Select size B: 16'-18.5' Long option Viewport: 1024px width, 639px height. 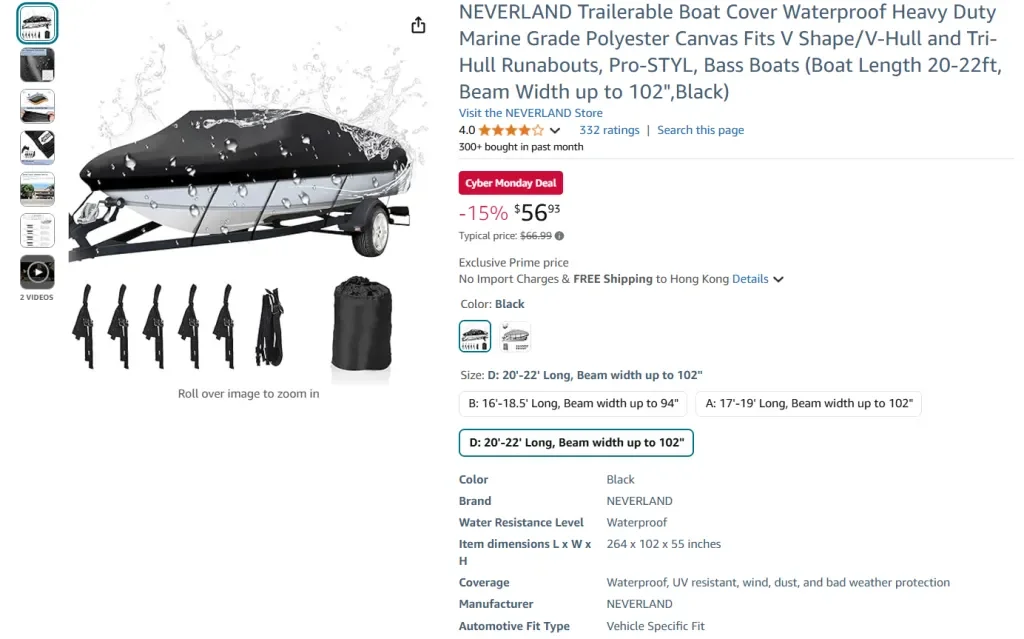[572, 404]
